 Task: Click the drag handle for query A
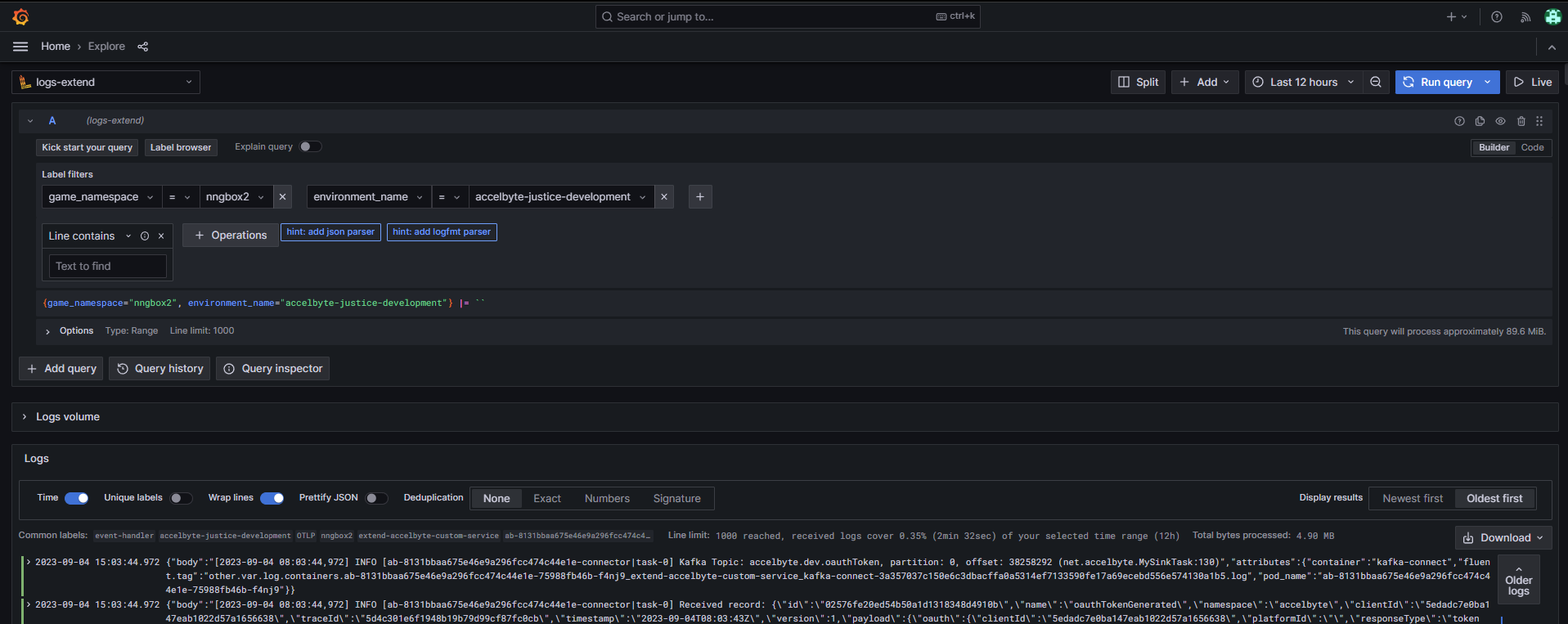pyautogui.click(x=1539, y=121)
